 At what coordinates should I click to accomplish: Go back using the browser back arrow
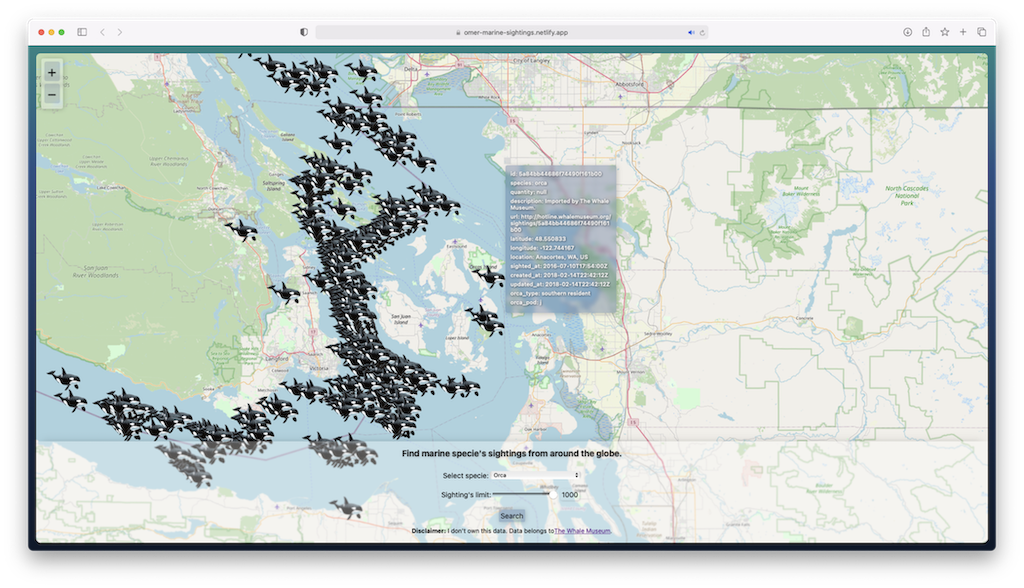[x=102, y=31]
